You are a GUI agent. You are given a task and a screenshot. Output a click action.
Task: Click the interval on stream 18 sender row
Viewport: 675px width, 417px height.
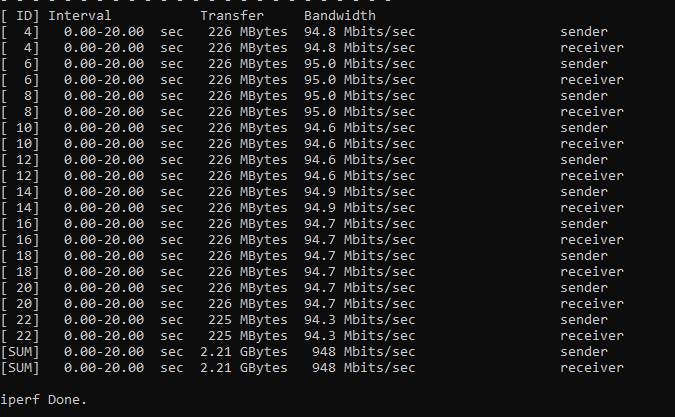pyautogui.click(x=104, y=256)
